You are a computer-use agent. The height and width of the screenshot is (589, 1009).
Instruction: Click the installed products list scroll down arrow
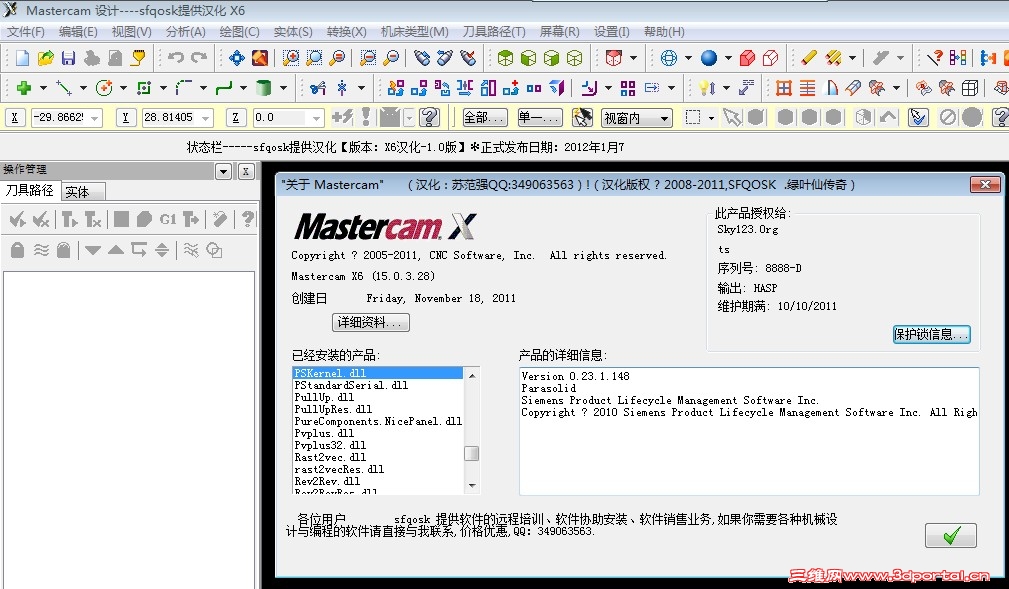(472, 485)
